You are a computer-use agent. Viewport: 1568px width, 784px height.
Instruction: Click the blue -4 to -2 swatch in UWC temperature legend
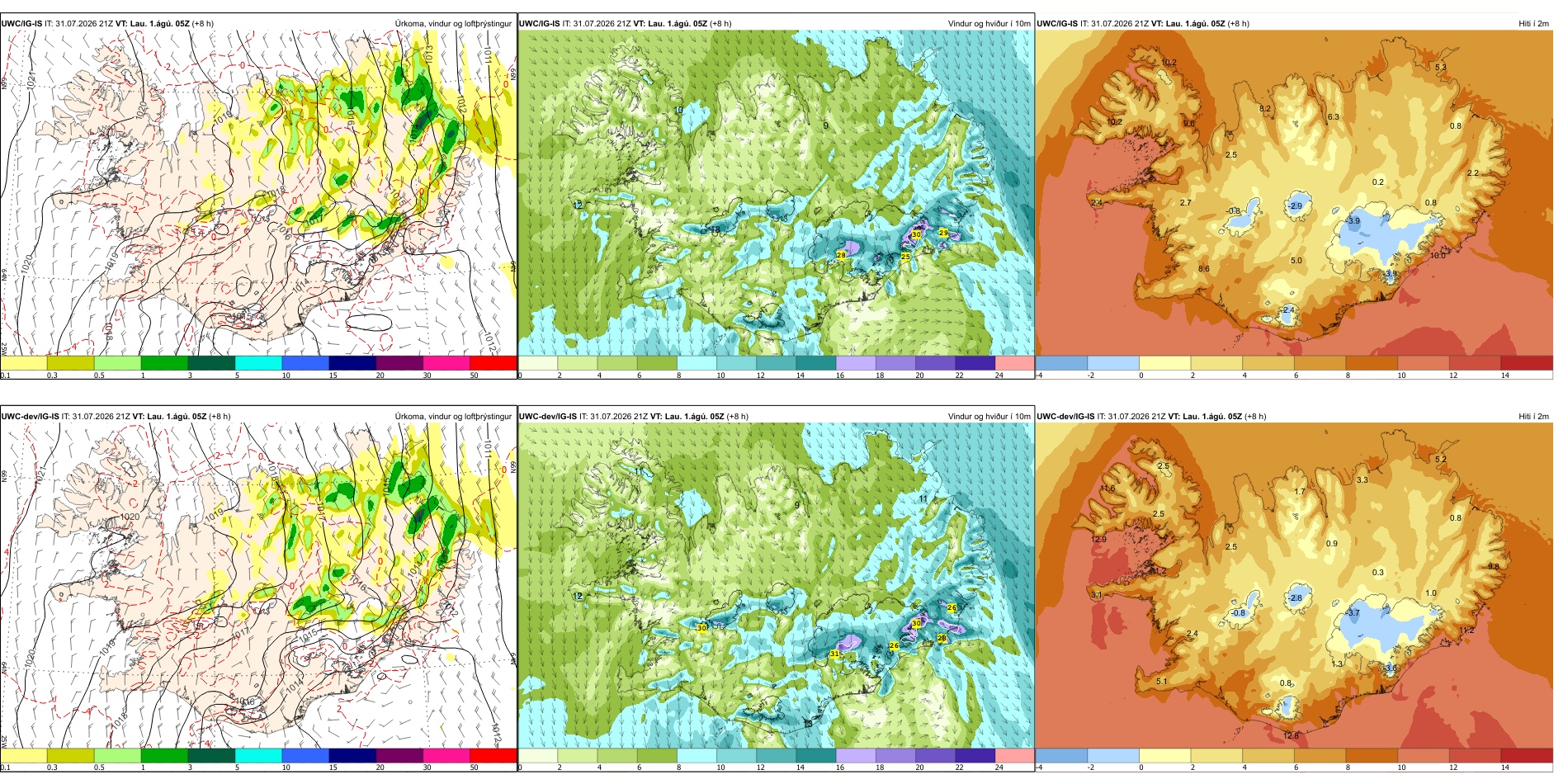tap(1061, 363)
